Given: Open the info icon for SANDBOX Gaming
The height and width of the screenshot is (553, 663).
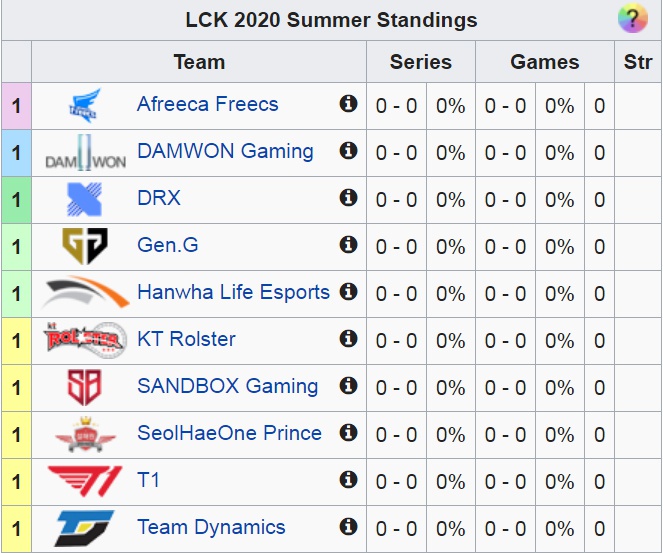Looking at the screenshot, I should (x=348, y=386).
